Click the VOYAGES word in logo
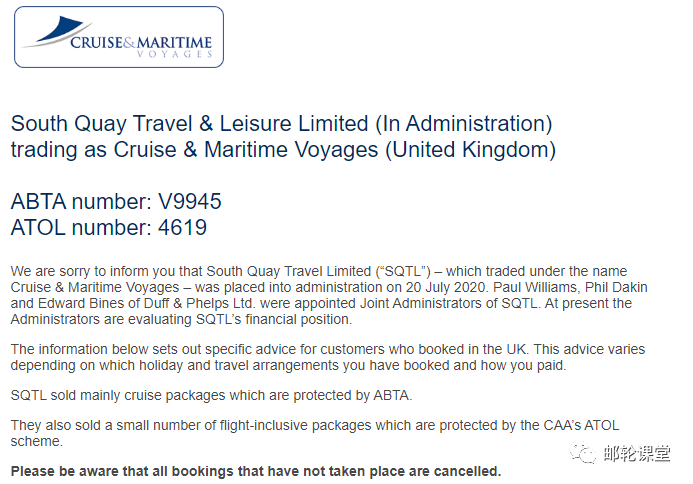The image size is (693, 484). (x=175, y=54)
